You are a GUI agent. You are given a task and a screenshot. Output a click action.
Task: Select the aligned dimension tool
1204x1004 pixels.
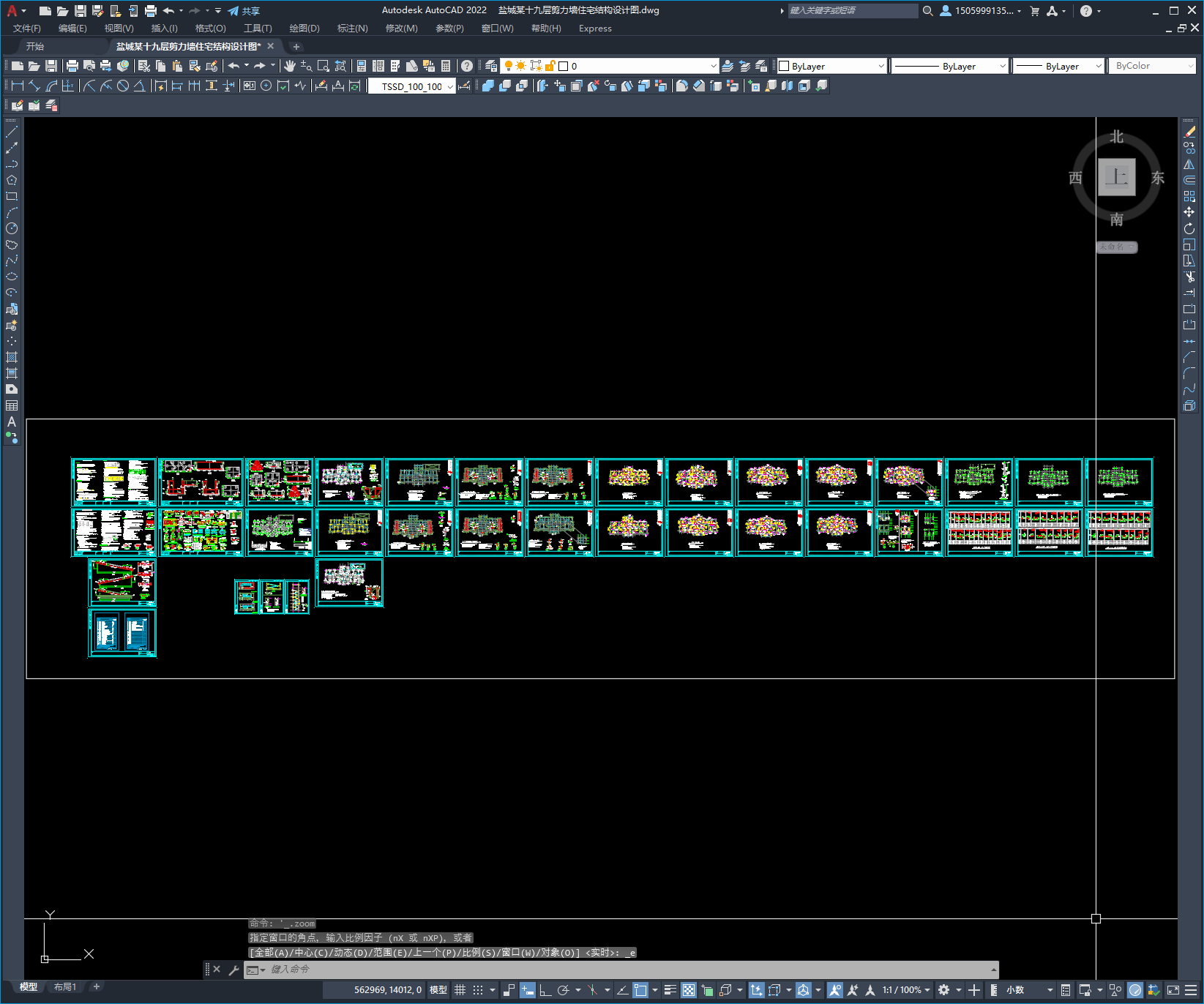34,86
